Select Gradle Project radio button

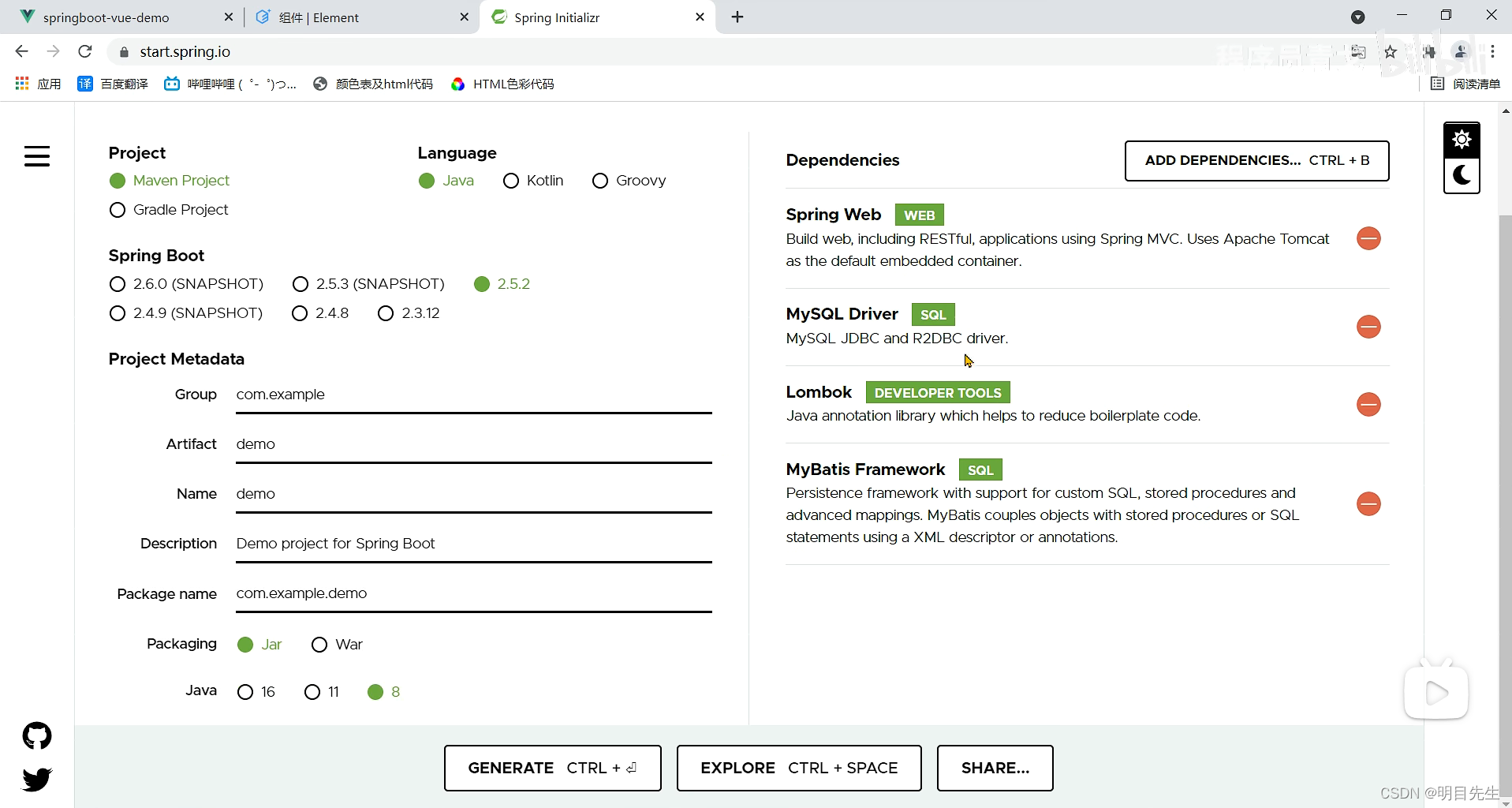(x=118, y=210)
